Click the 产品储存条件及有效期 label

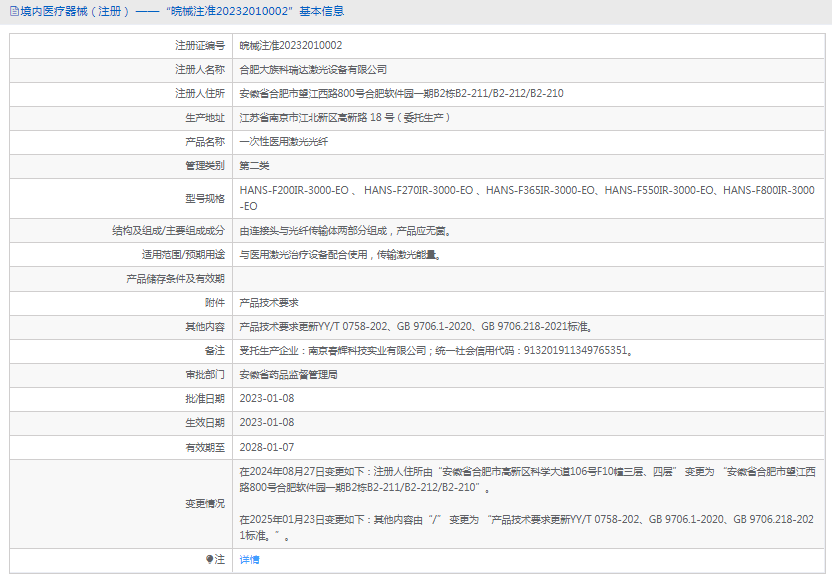(x=176, y=278)
